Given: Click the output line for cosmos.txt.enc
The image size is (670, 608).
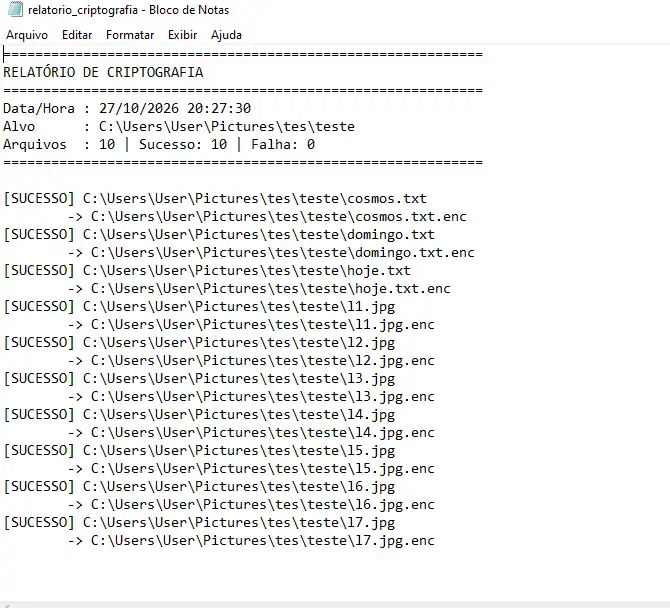Looking at the screenshot, I should (267, 217).
